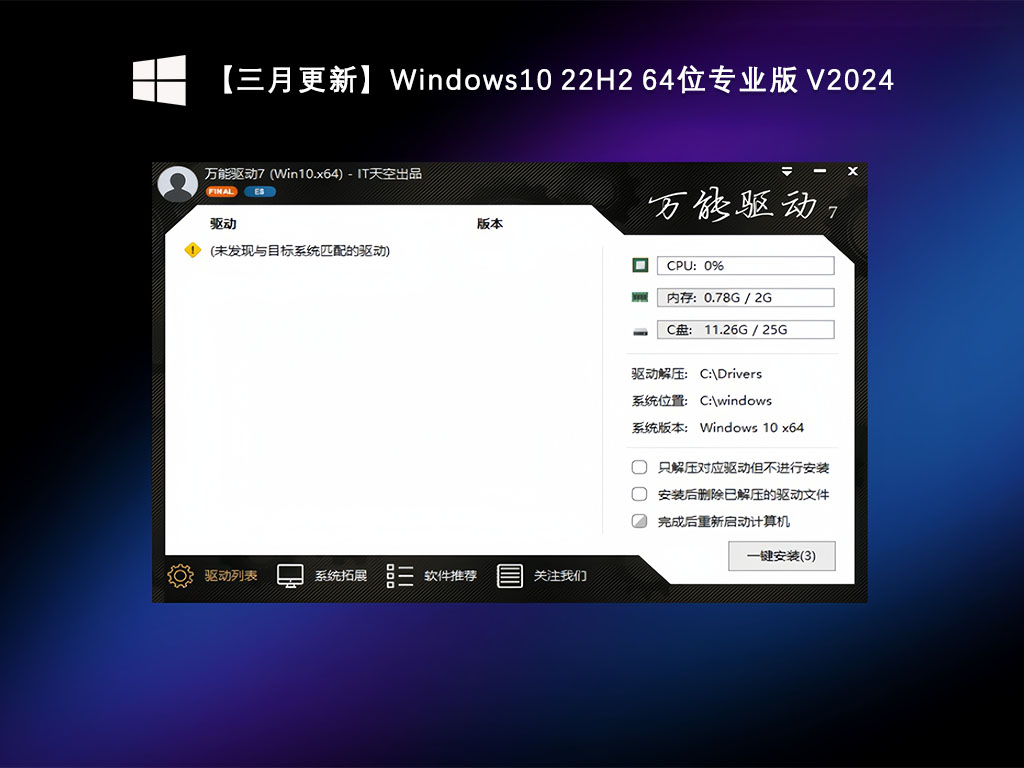
Task: Click the user avatar icon
Action: 178,184
